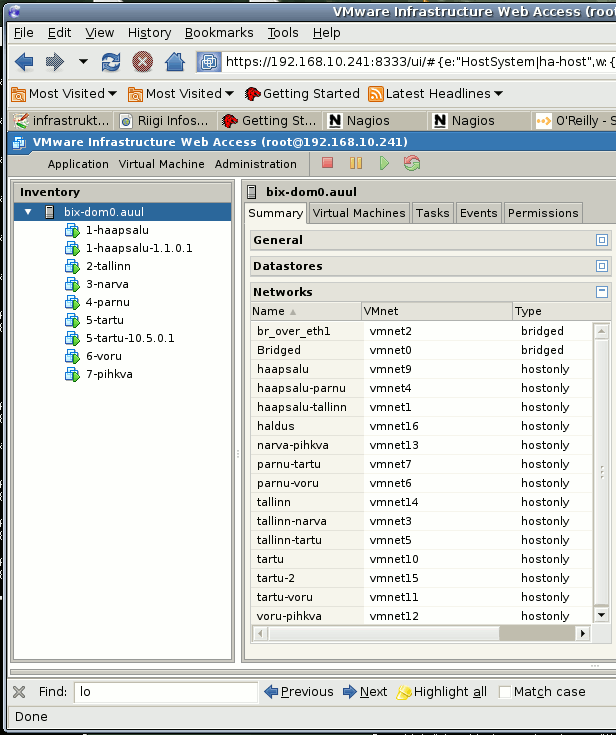Click the 2-tallinn VM icon
Viewport: 616px width, 735px height.
pos(72,266)
